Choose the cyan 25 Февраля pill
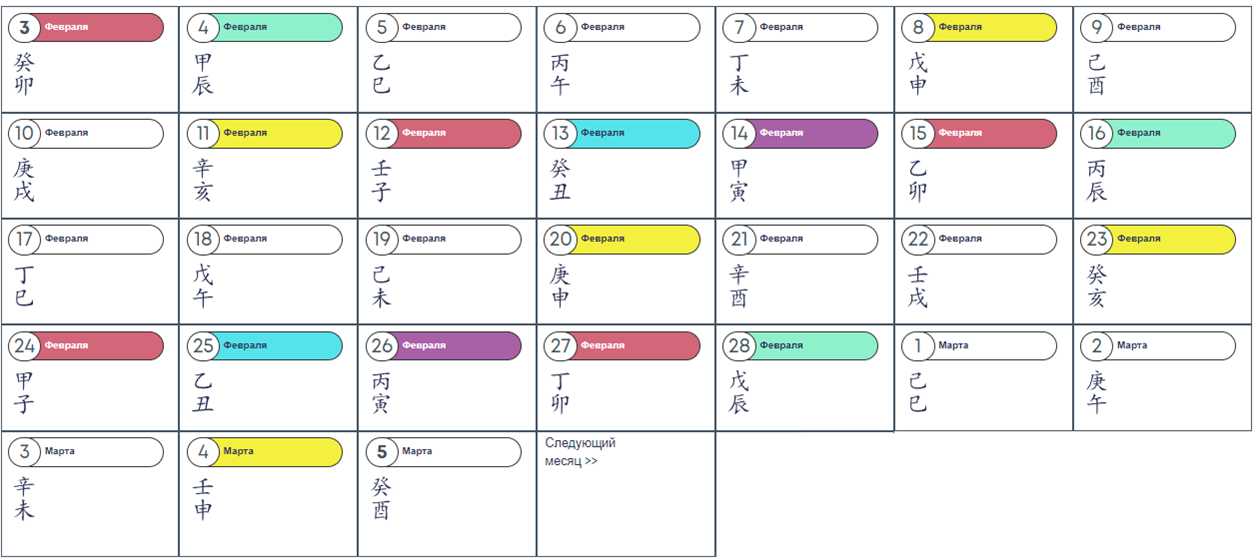Image resolution: width=1256 pixels, height=559 pixels. (265, 346)
